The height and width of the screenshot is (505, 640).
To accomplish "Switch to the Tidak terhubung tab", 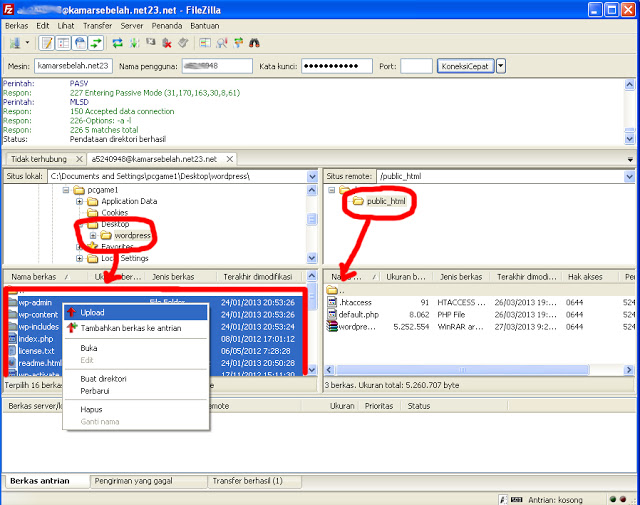I will (39, 159).
